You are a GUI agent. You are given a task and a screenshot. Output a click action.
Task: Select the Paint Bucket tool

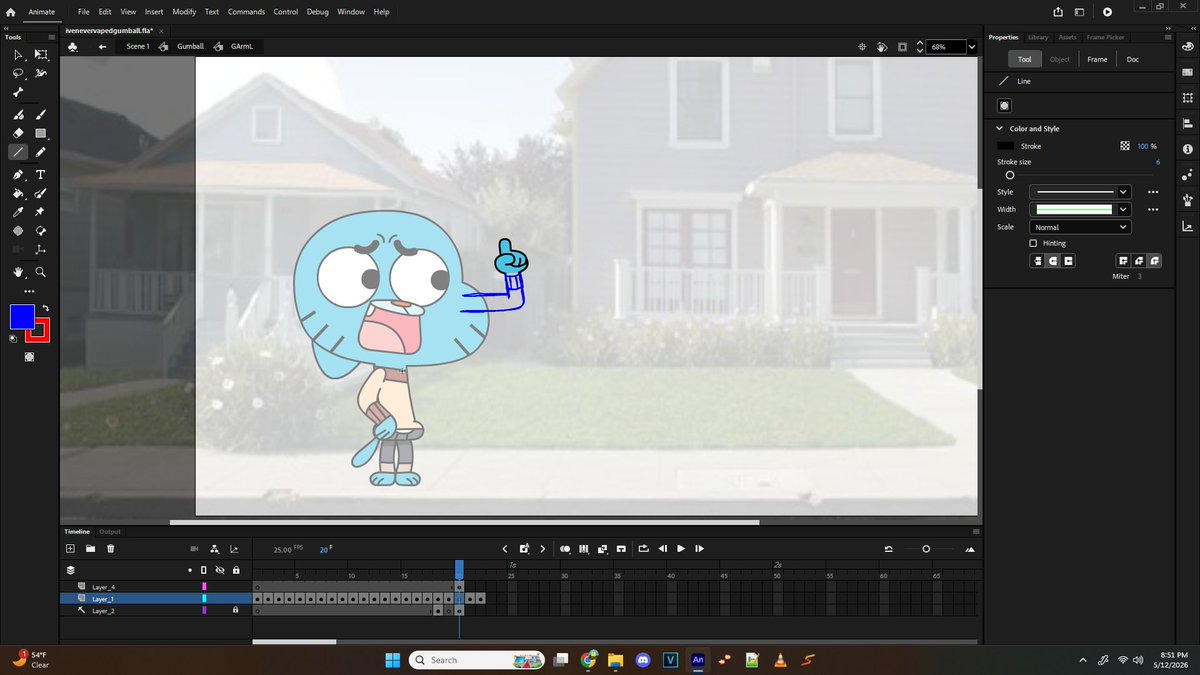click(18, 193)
